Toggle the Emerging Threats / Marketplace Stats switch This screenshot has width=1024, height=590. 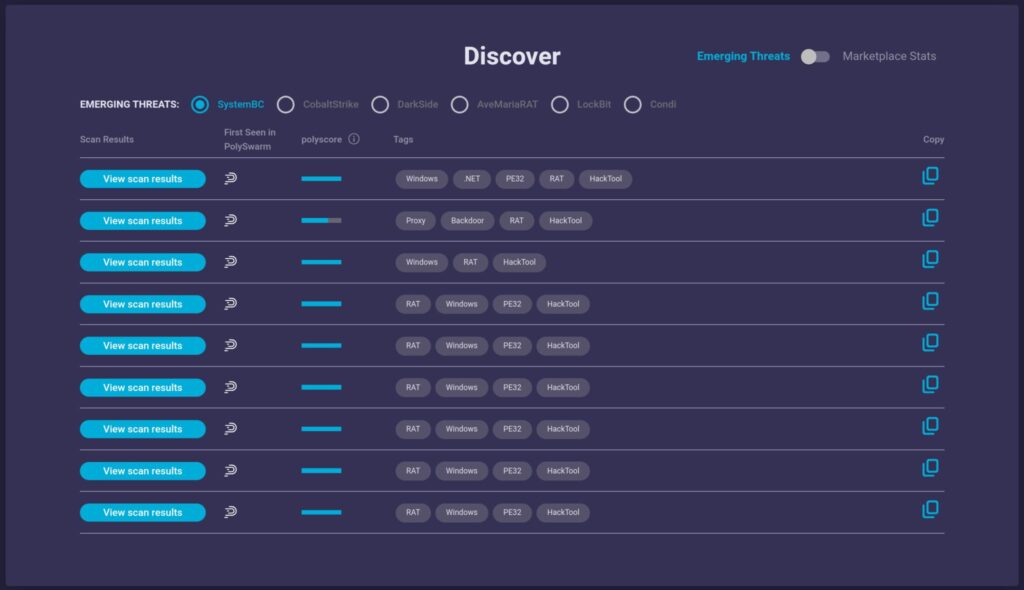(815, 57)
